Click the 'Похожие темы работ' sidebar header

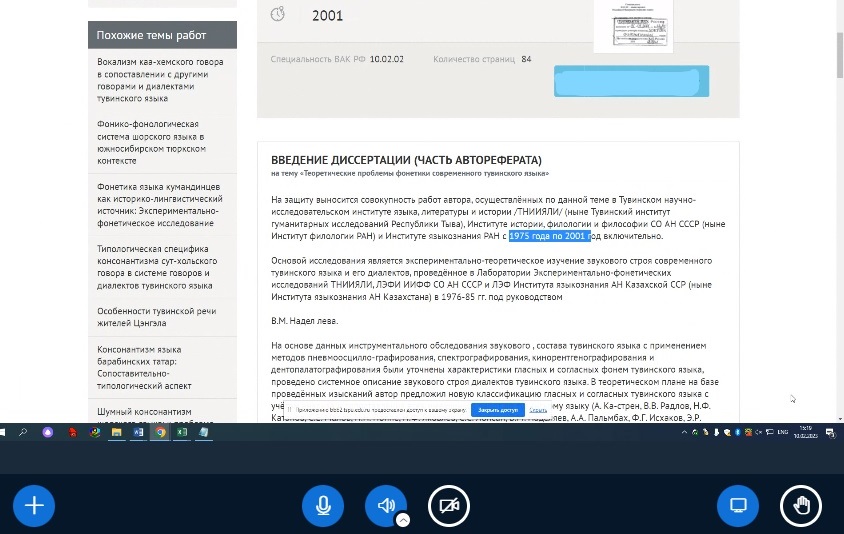(162, 35)
